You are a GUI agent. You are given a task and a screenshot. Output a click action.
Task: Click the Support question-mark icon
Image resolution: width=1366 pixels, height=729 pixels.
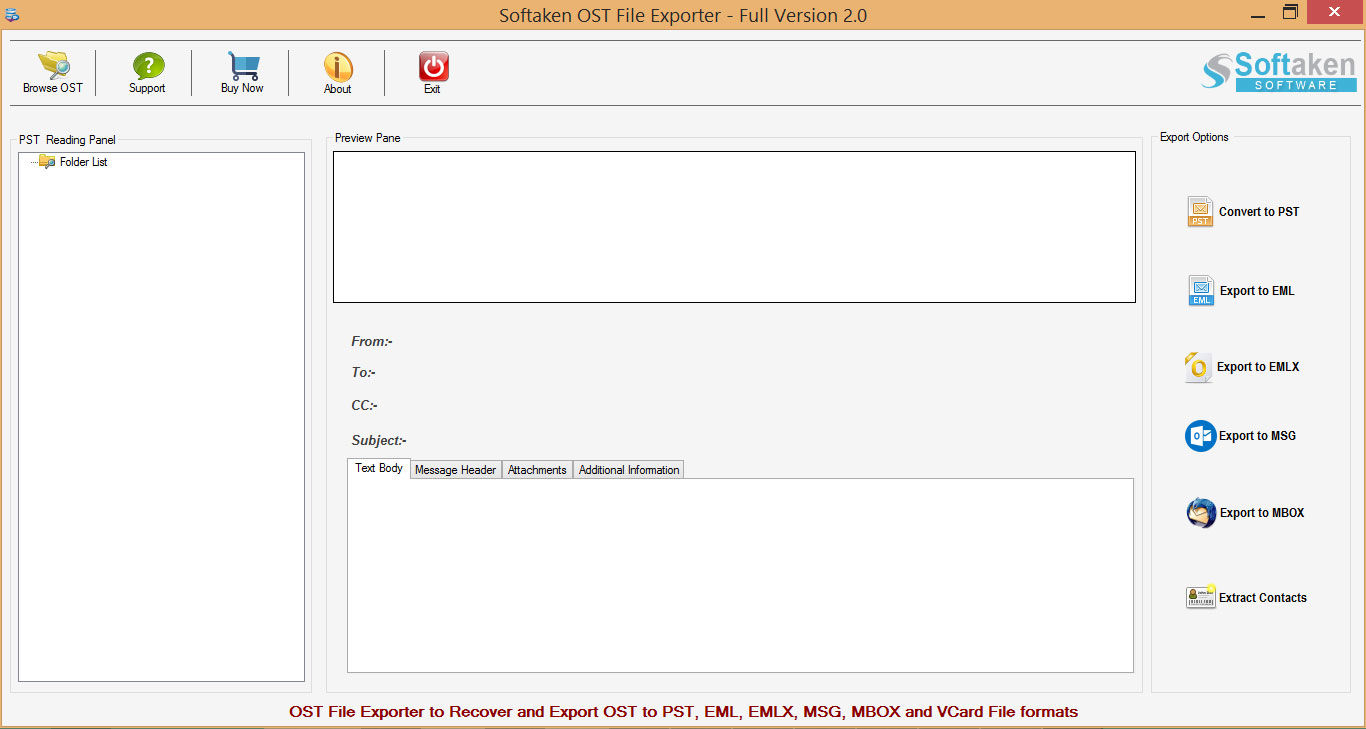click(x=147, y=67)
